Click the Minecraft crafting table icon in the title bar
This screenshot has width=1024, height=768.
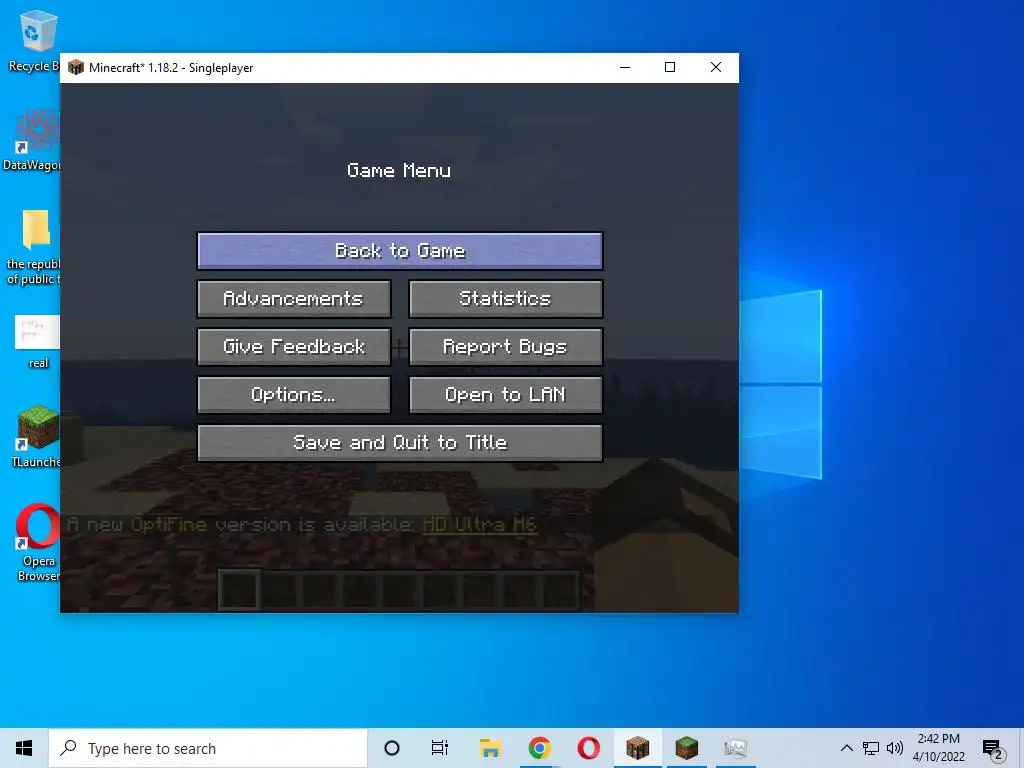pos(76,67)
